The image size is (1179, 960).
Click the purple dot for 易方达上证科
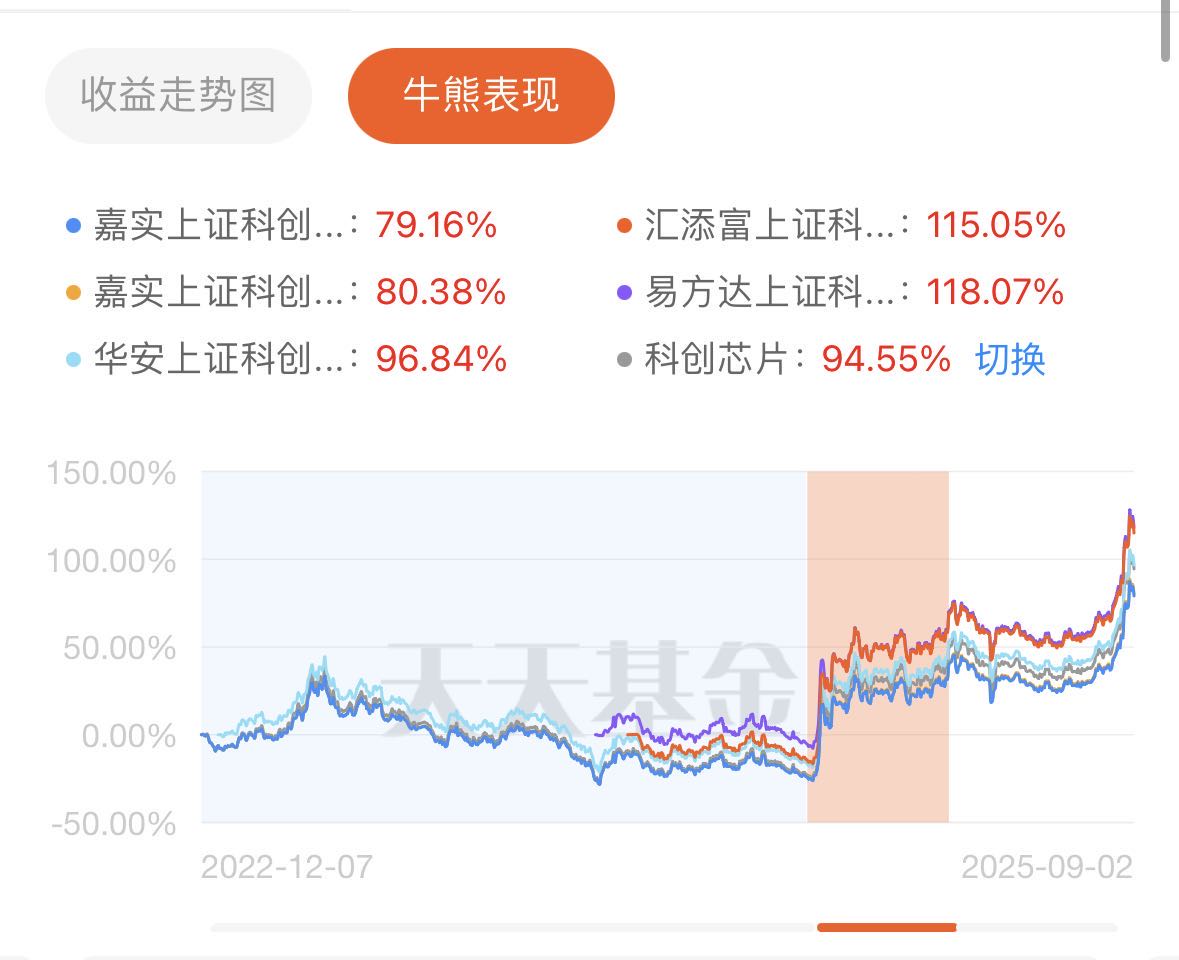624,292
